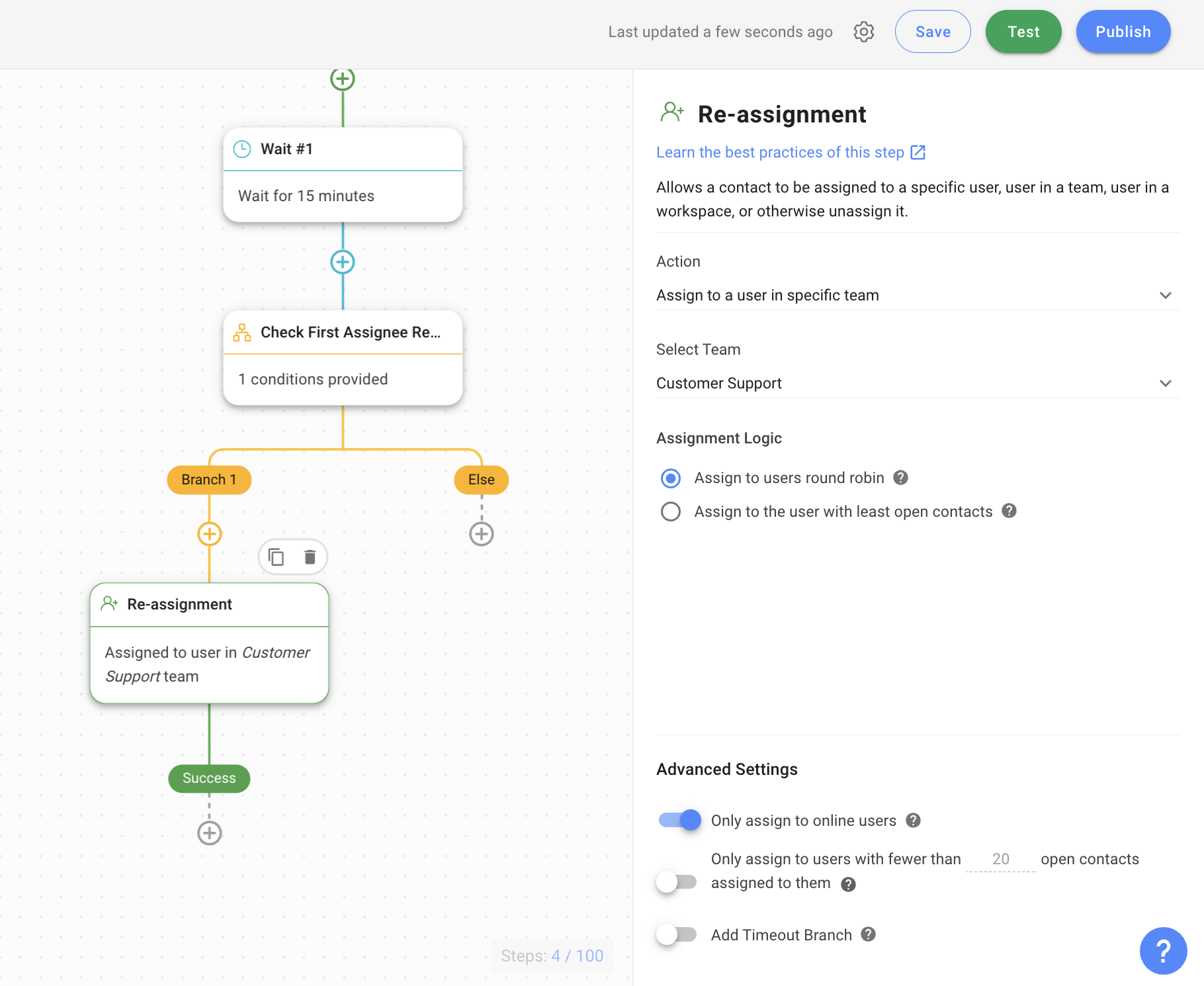The width and height of the screenshot is (1204, 986).
Task: Add a step under Branch 1
Action: (209, 534)
